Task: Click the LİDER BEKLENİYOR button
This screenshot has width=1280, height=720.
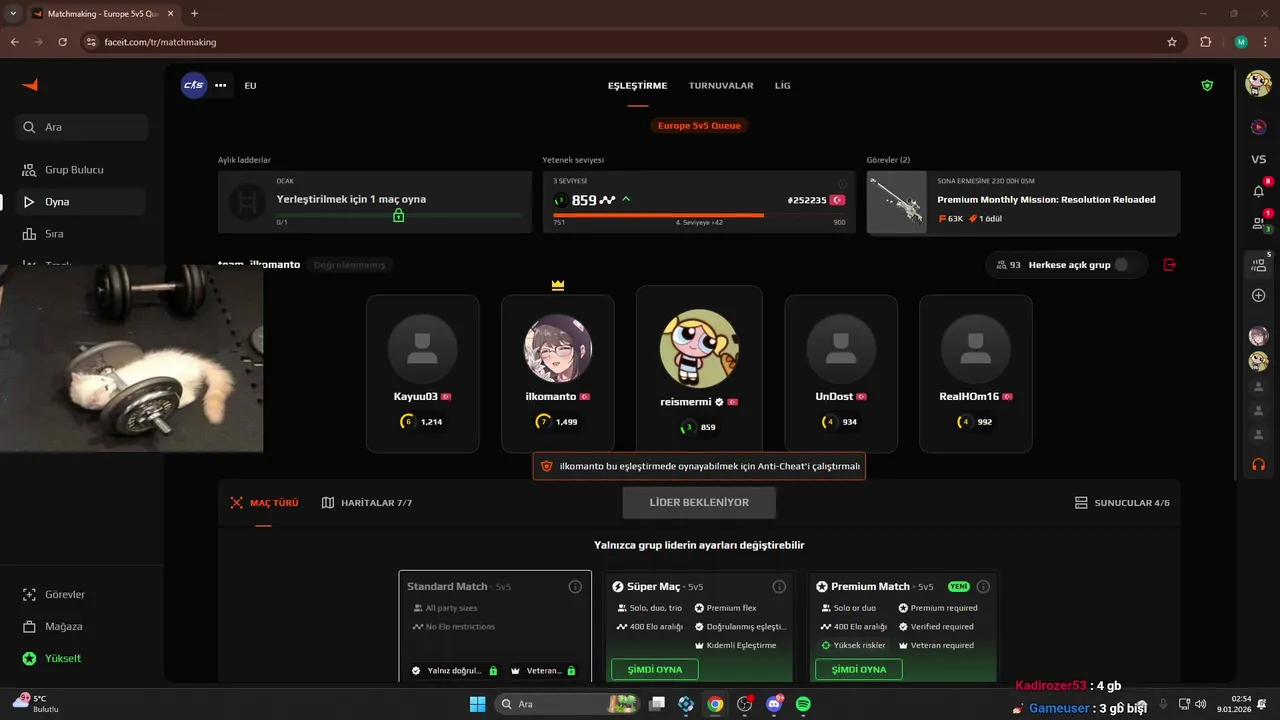Action: point(699,503)
